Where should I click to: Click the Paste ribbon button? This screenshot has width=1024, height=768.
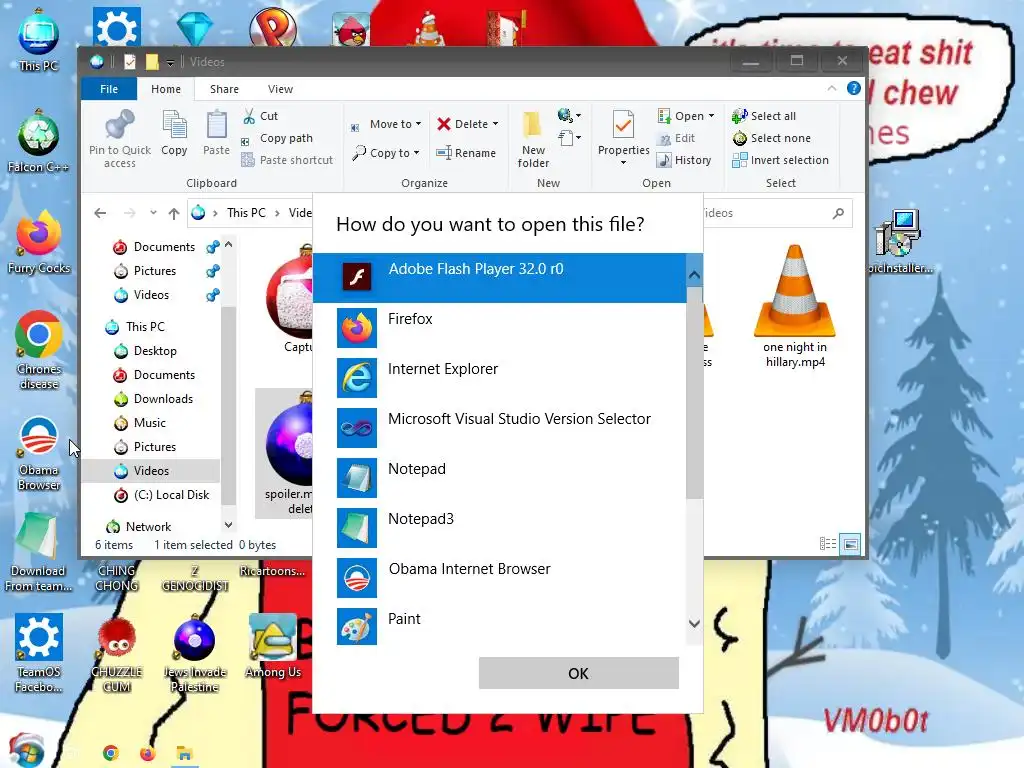pyautogui.click(x=216, y=133)
